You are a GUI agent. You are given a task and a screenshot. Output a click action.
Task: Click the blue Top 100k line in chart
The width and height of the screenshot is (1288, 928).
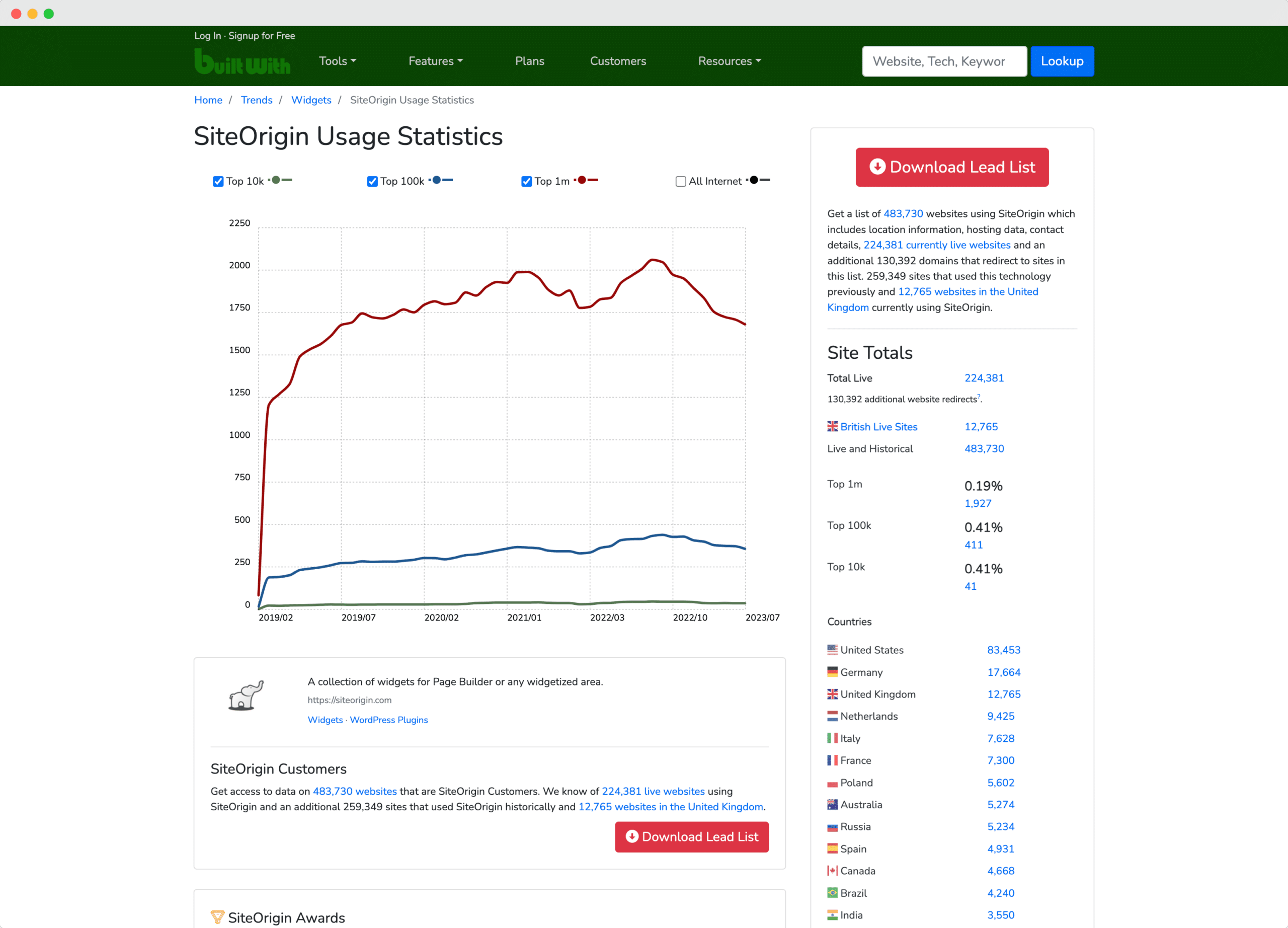[x=507, y=548]
